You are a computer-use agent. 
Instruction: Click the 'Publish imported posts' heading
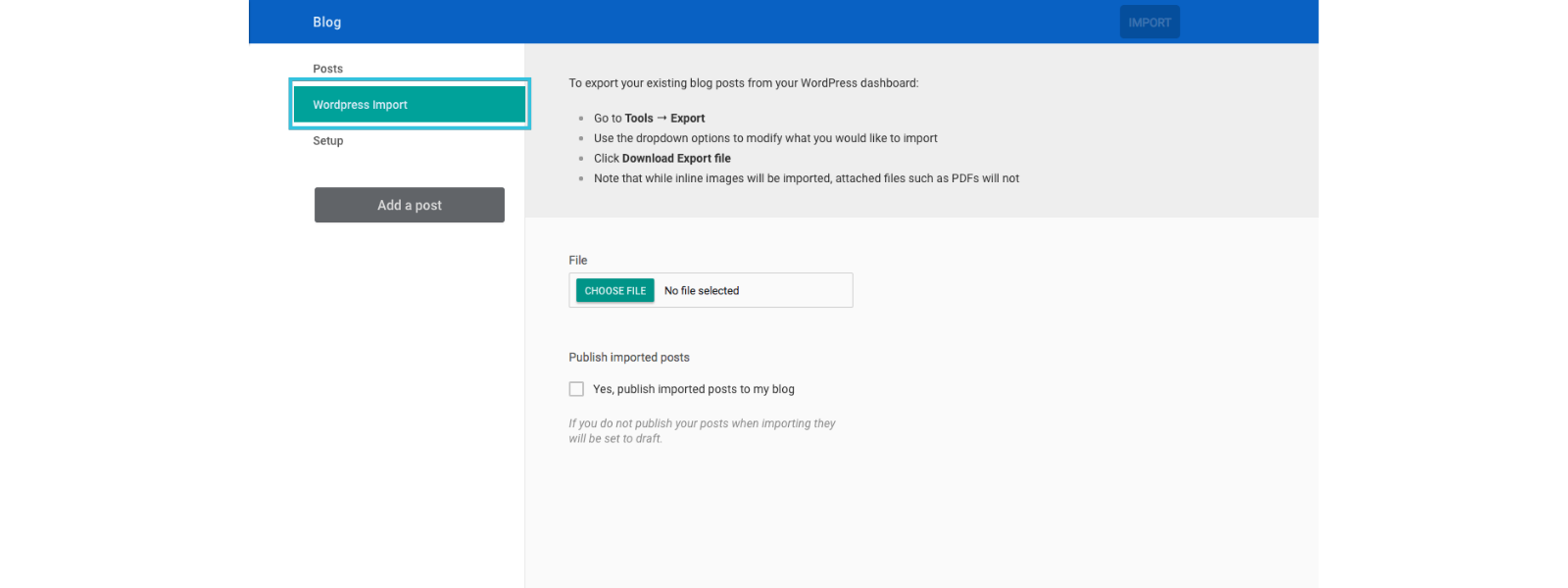(629, 358)
